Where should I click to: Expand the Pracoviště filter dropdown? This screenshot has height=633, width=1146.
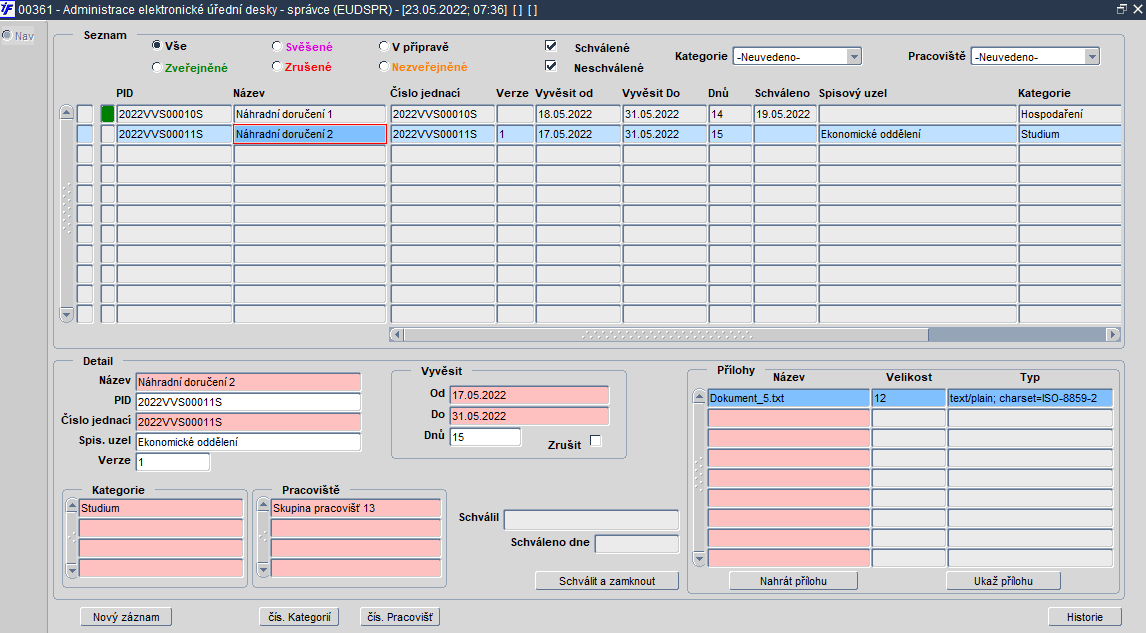pyautogui.click(x=1091, y=56)
